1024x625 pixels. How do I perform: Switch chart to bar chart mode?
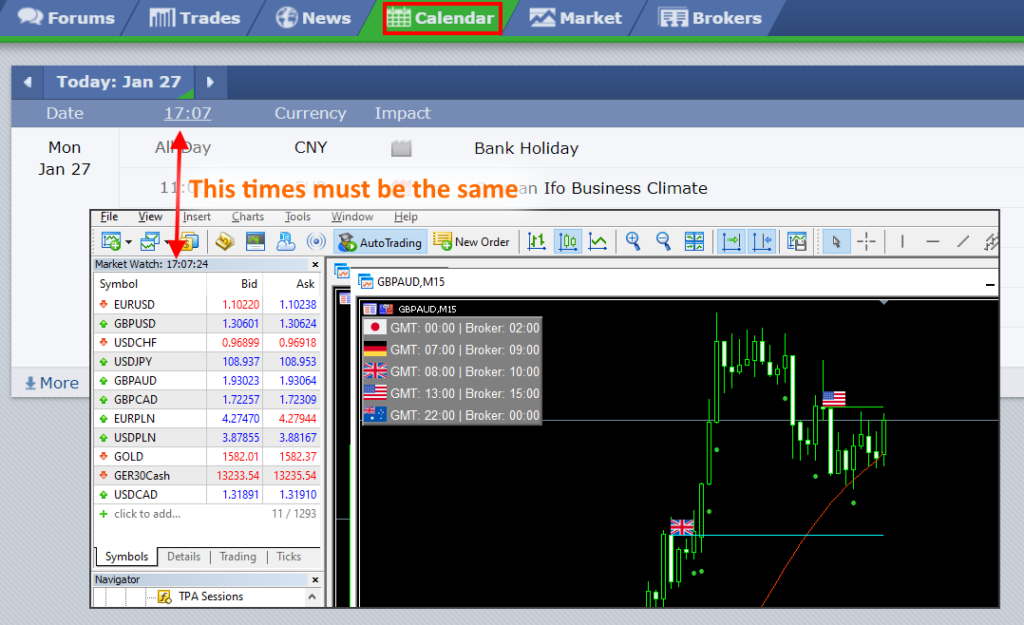[537, 241]
